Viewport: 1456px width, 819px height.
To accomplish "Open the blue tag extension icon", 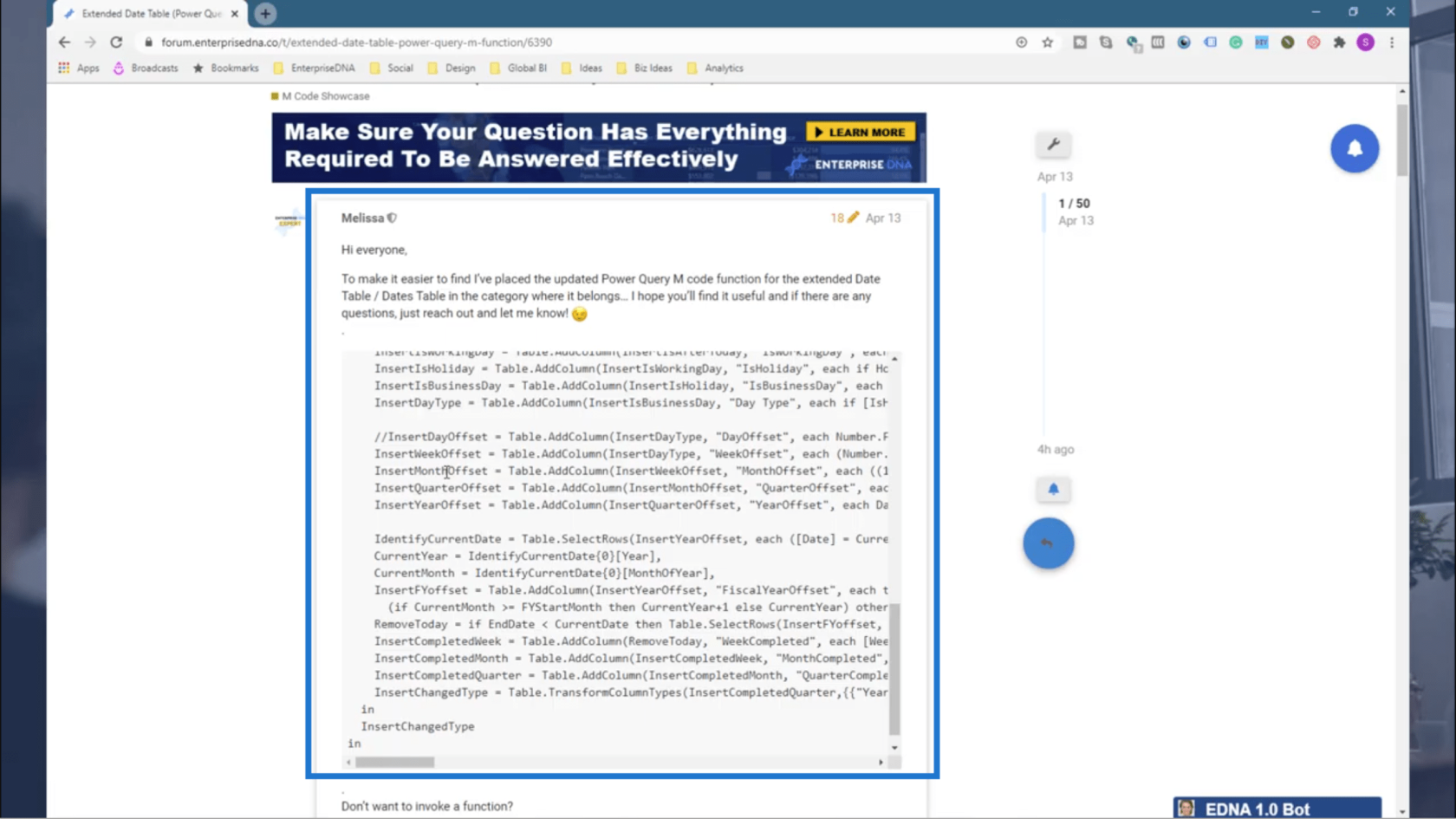I will [x=1210, y=42].
